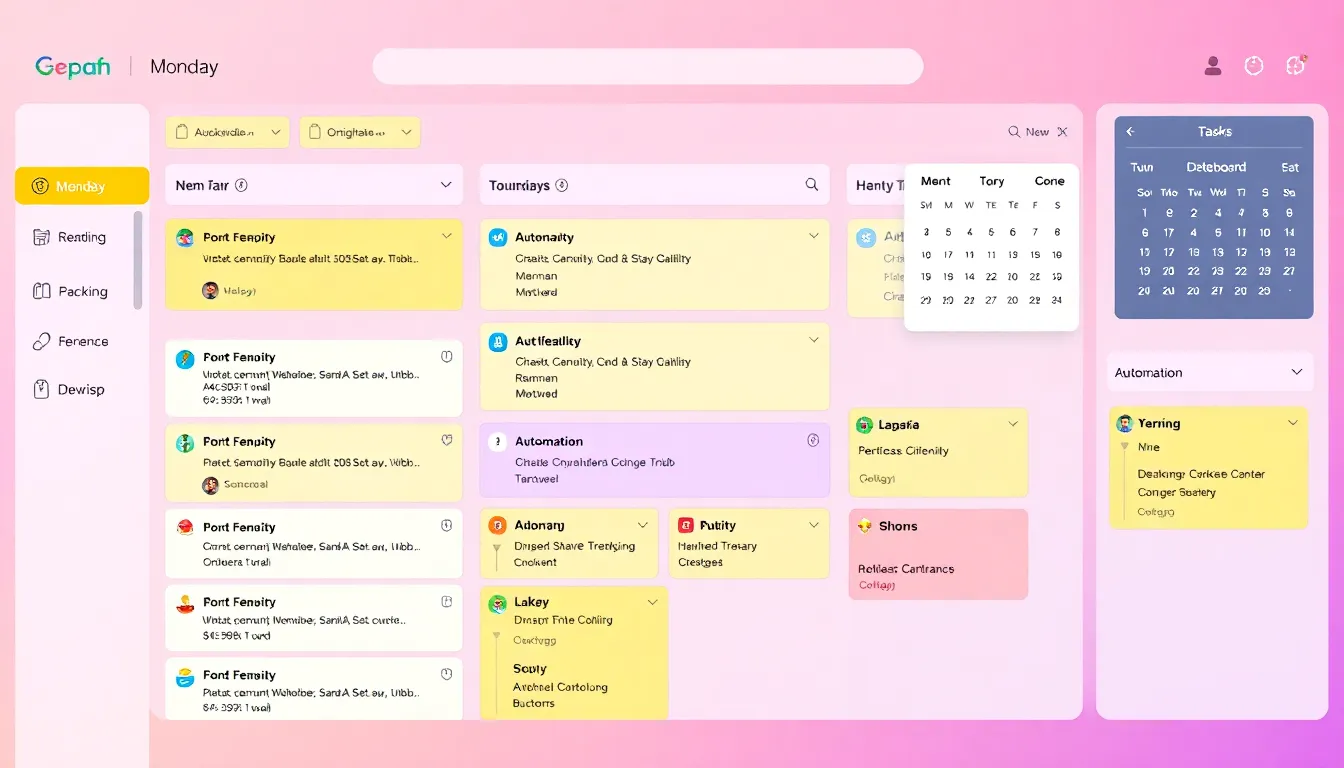The height and width of the screenshot is (768, 1344).
Task: Close the New search with X icon
Action: (1062, 132)
